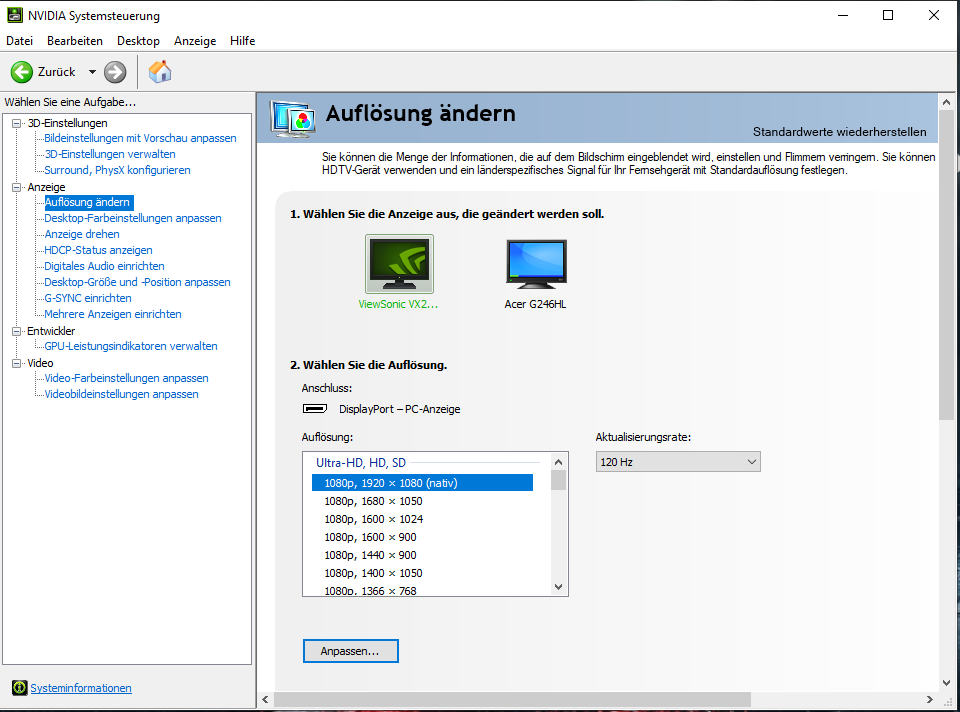
Task: Open Mehrere Anzeigen einrichten
Action: pos(113,314)
